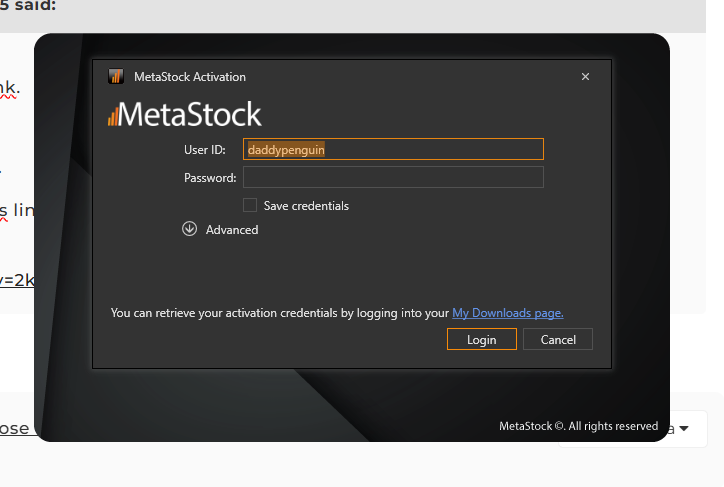Tick the Save credentials checkbox
Viewport: 724px width, 487px height.
click(x=250, y=205)
